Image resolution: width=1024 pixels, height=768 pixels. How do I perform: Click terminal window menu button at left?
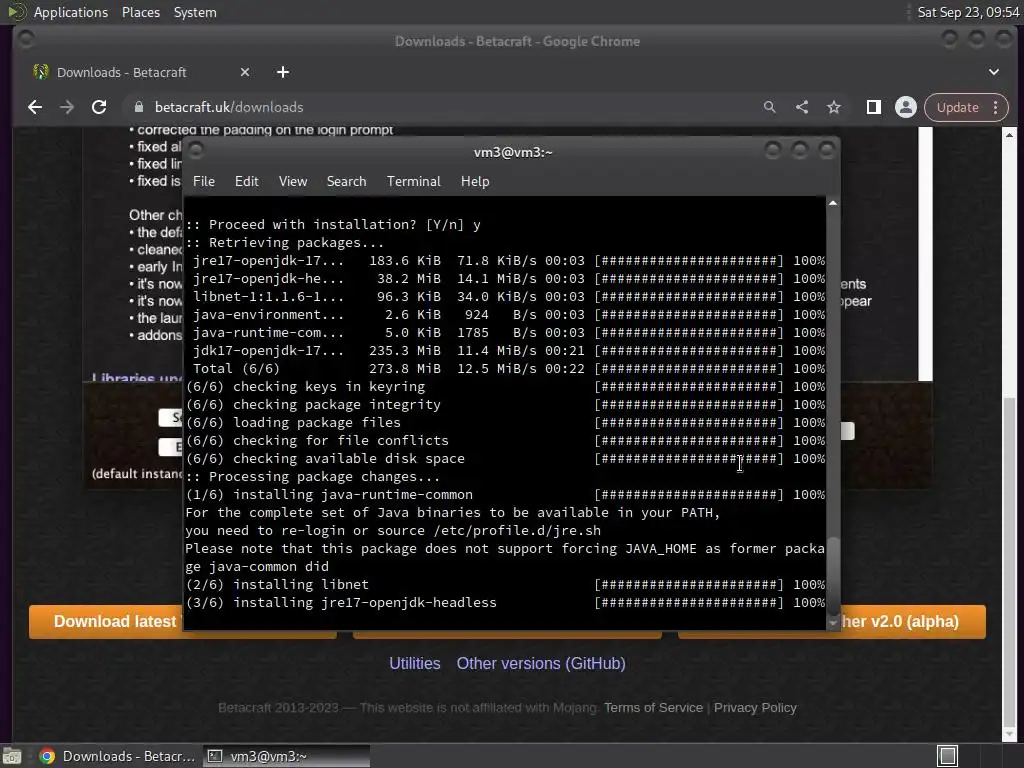click(x=195, y=151)
